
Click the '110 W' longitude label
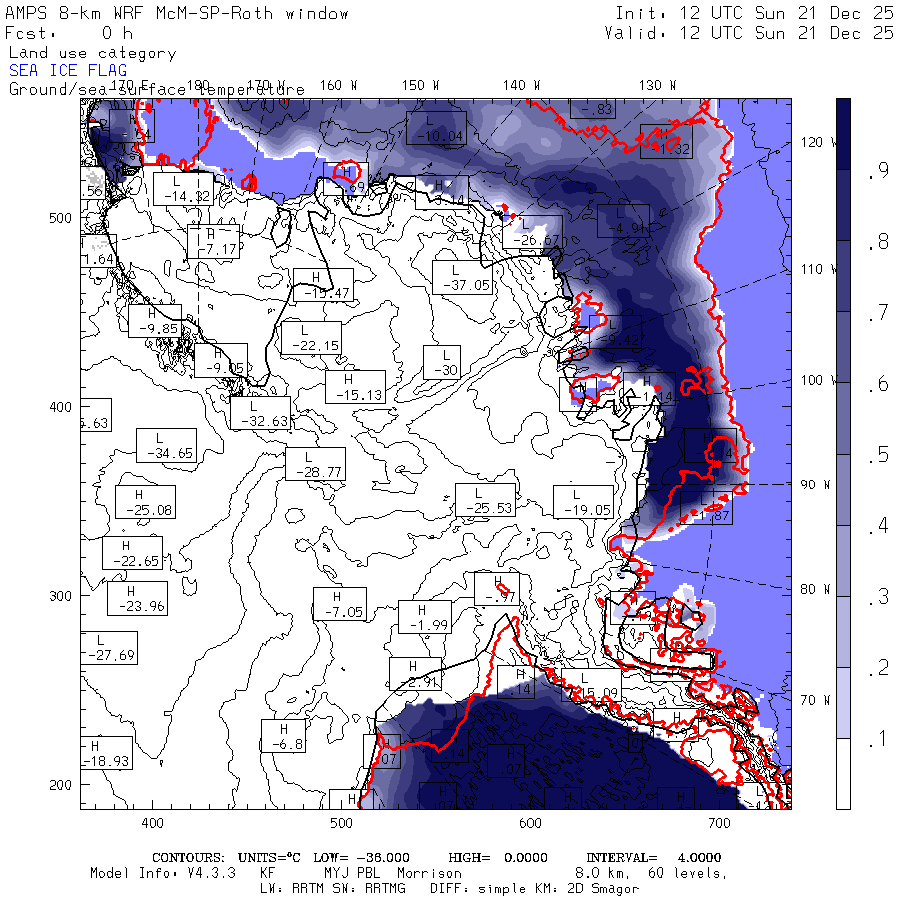click(x=819, y=269)
